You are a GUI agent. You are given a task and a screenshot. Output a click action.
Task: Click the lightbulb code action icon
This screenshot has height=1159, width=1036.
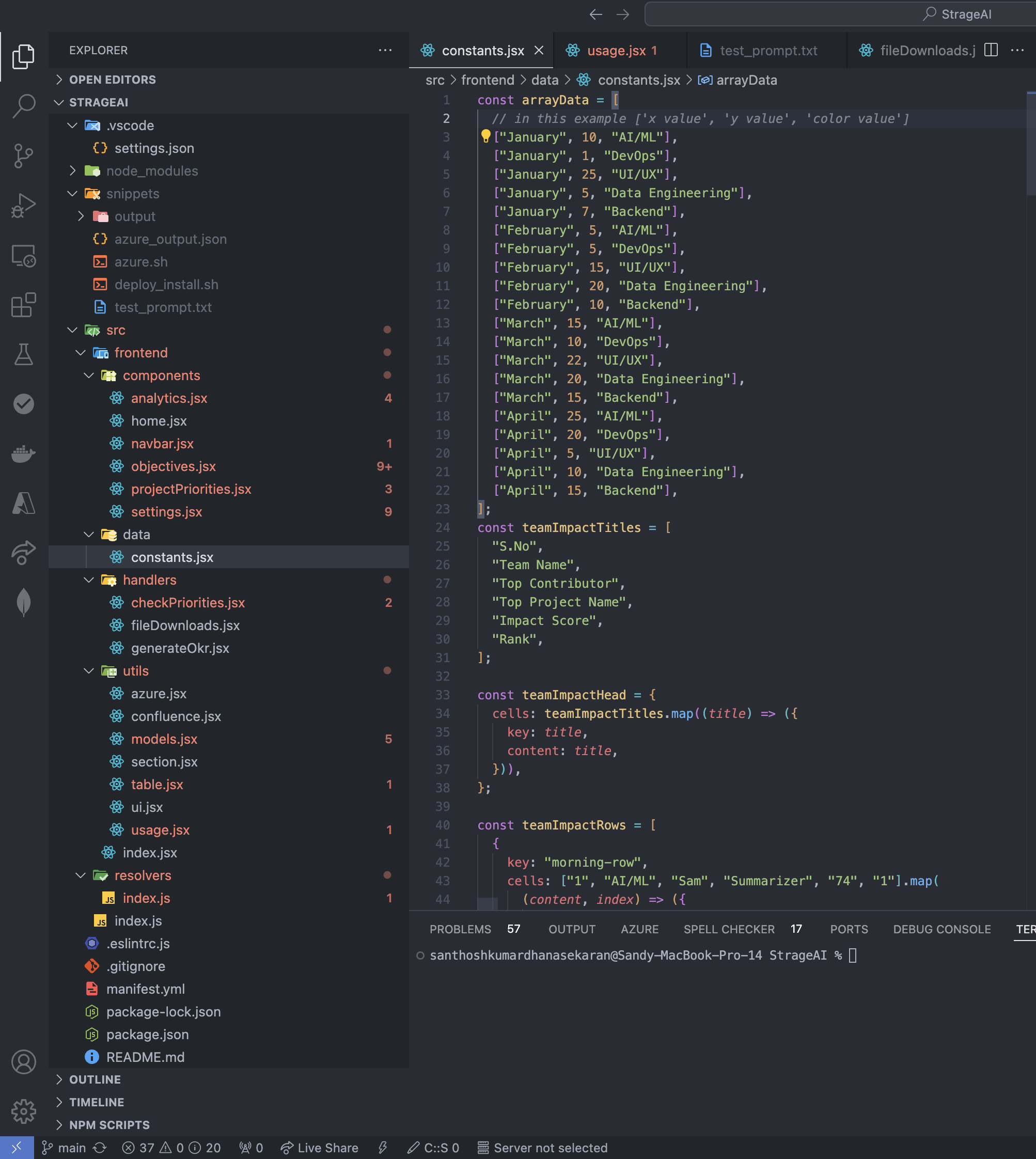(485, 136)
